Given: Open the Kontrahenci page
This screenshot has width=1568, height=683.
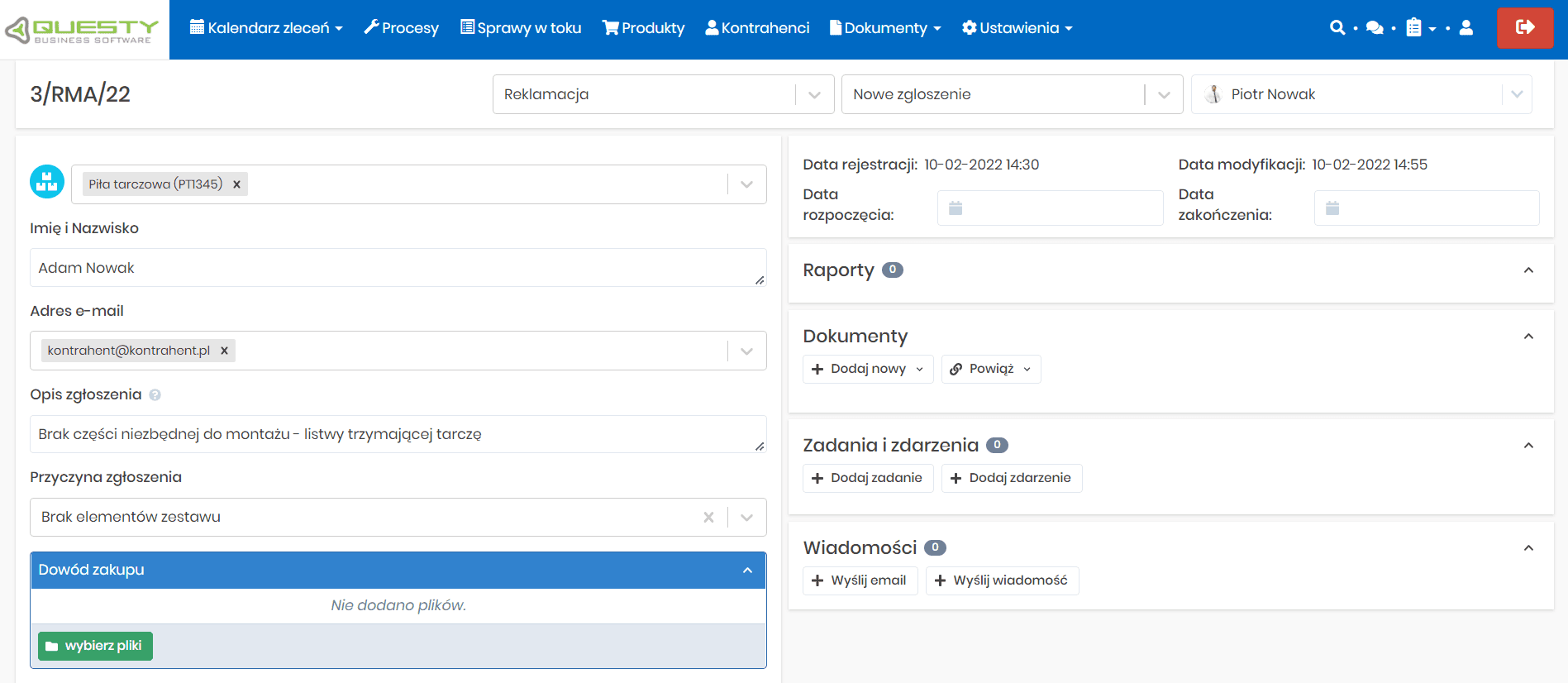Looking at the screenshot, I should tap(757, 28).
